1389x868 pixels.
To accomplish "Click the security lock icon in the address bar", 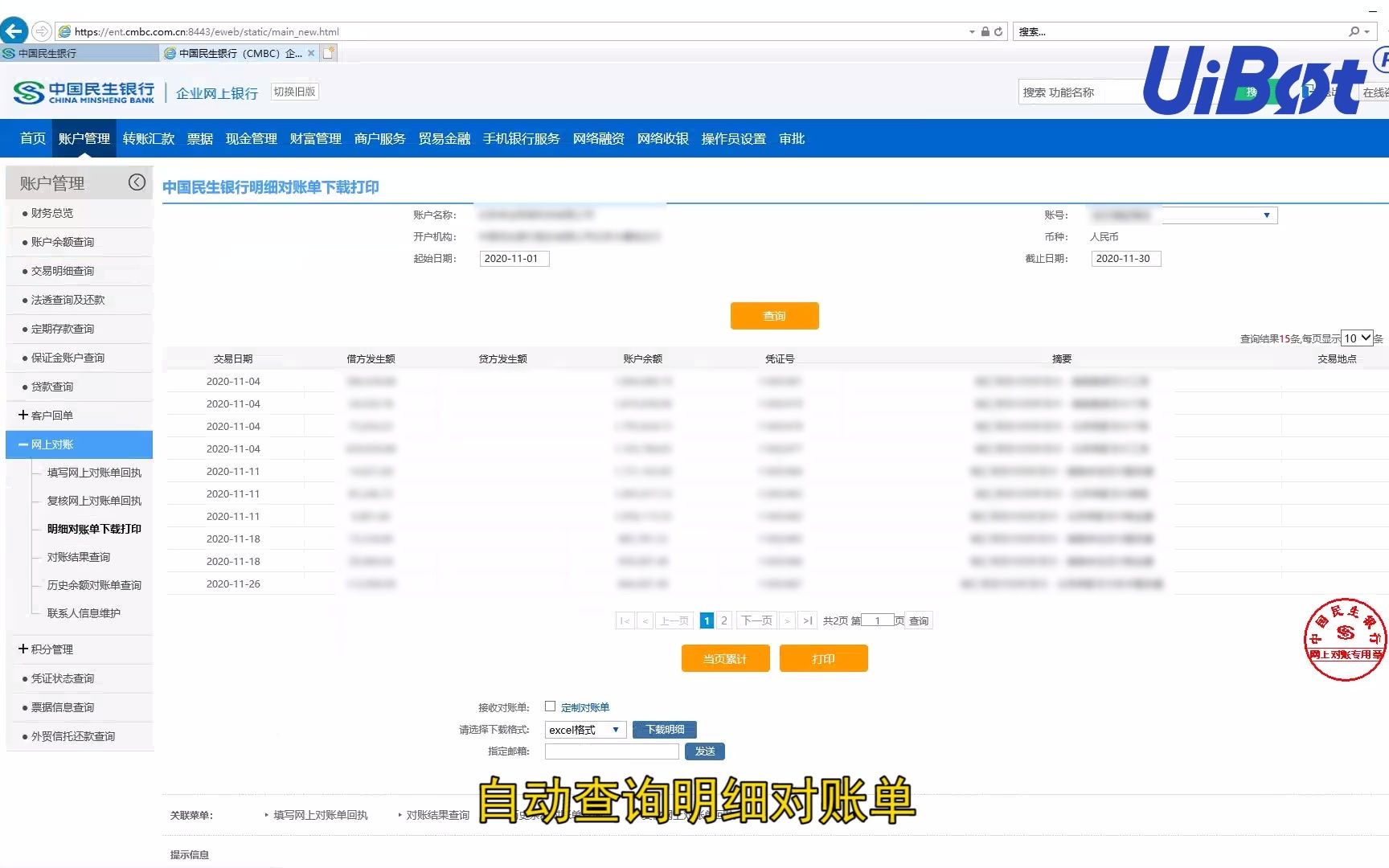I will (984, 31).
